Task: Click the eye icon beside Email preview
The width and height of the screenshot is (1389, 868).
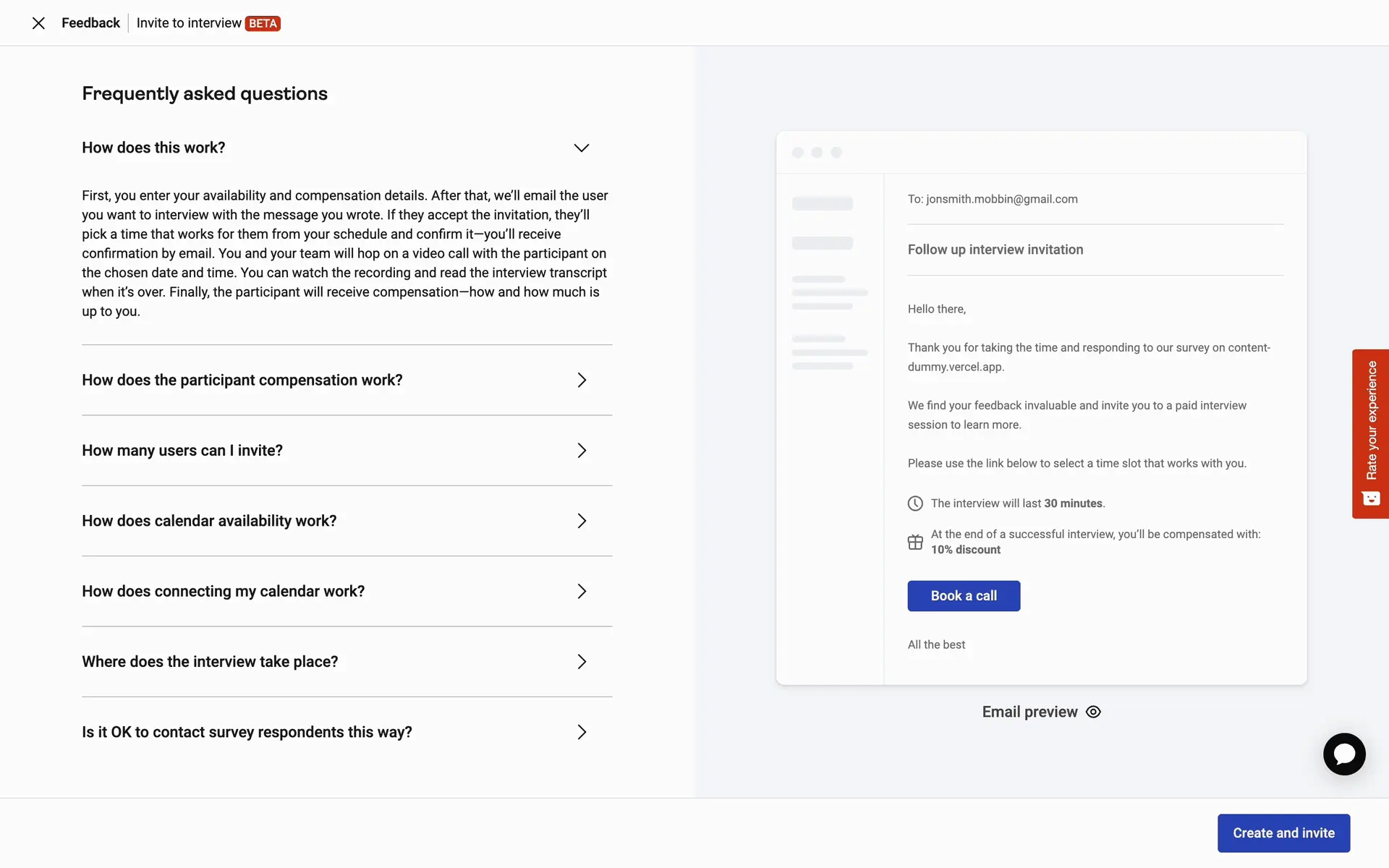Action: click(1093, 712)
